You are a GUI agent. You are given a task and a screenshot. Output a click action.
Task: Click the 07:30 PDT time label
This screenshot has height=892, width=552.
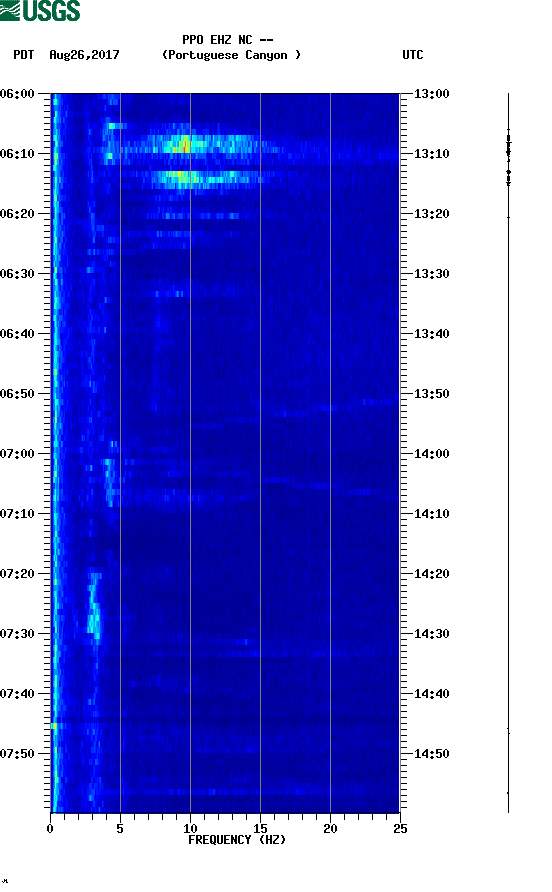tap(17, 634)
